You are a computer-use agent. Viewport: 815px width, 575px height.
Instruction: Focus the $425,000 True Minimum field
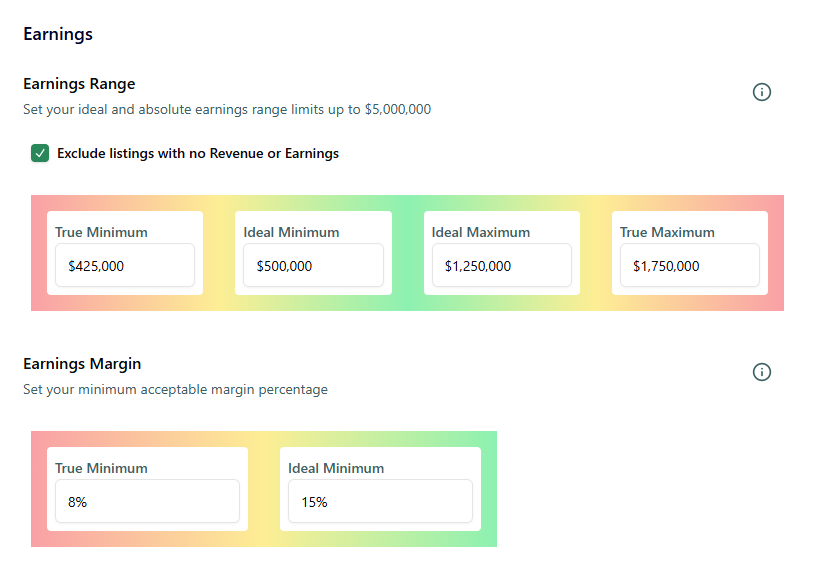(125, 266)
